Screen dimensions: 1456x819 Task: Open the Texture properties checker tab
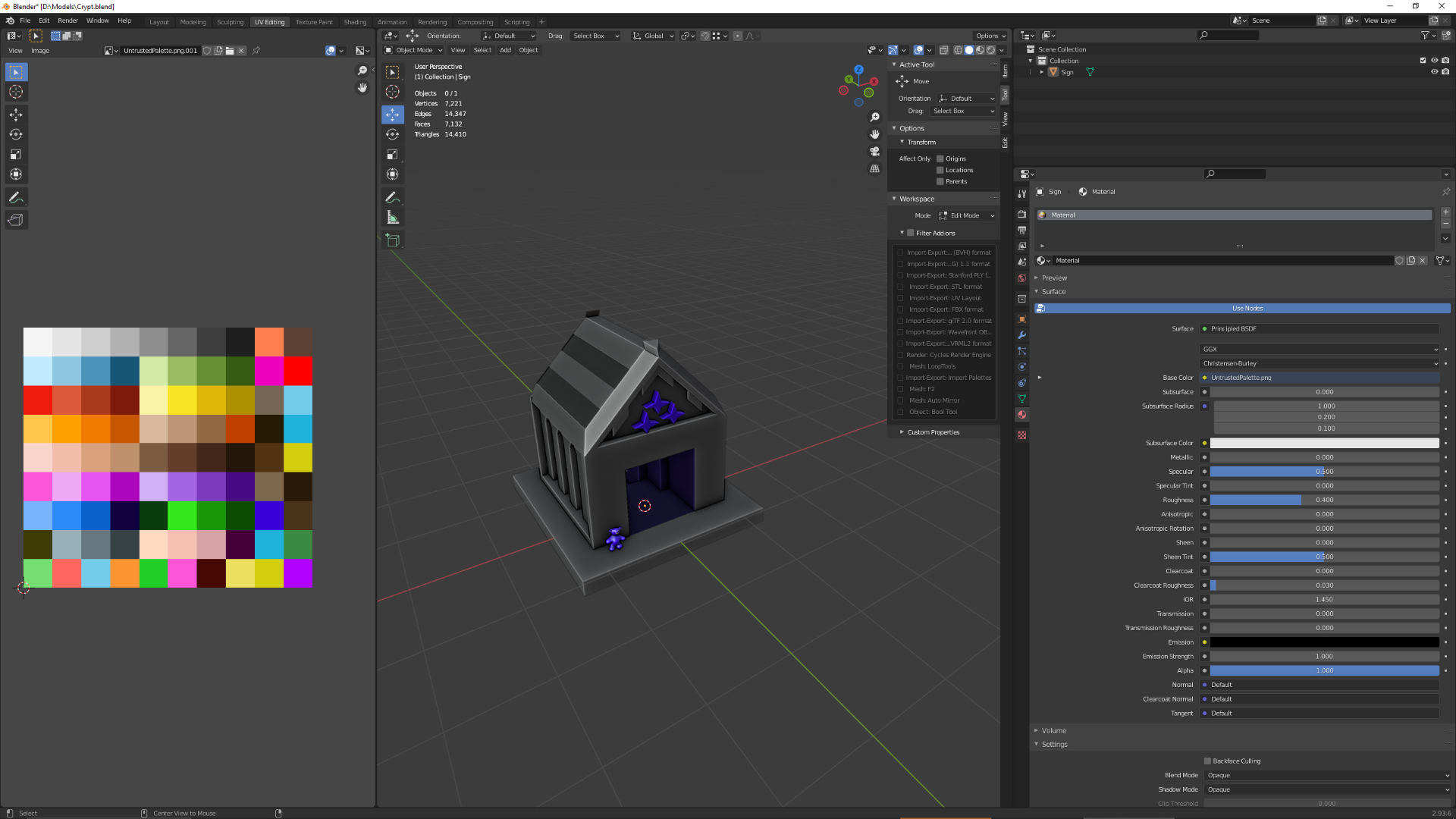(x=1022, y=435)
